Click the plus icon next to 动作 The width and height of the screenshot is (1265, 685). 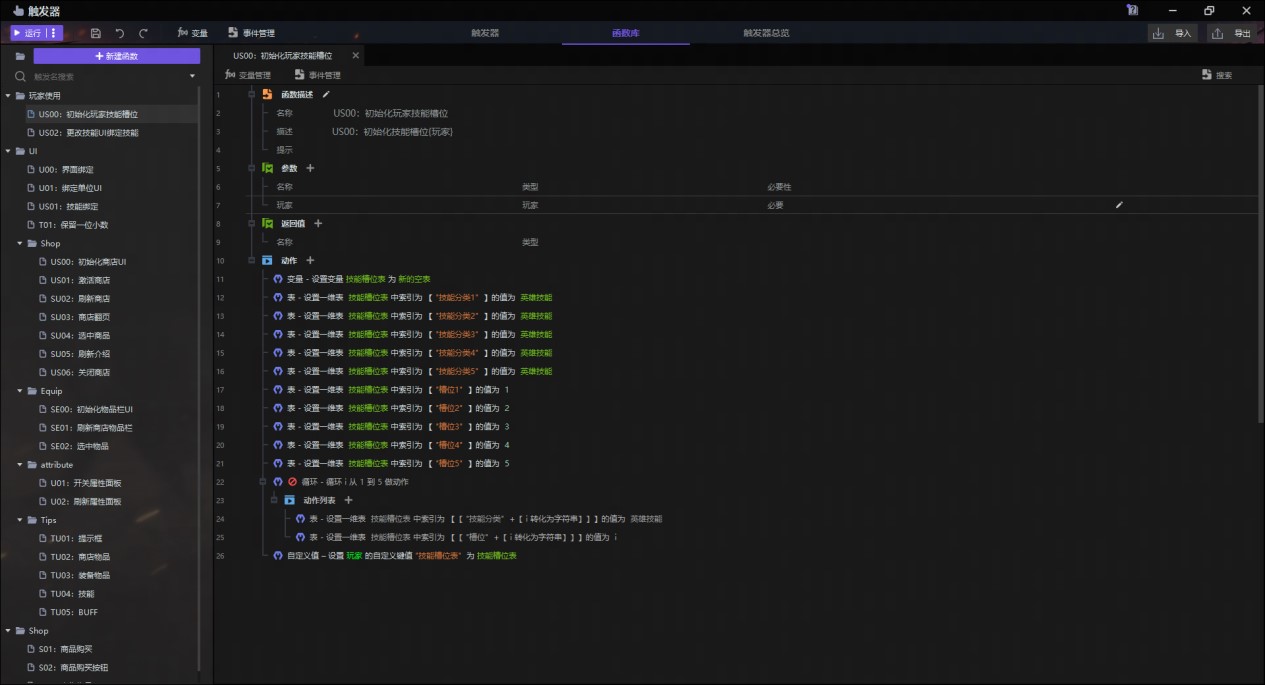pos(310,261)
